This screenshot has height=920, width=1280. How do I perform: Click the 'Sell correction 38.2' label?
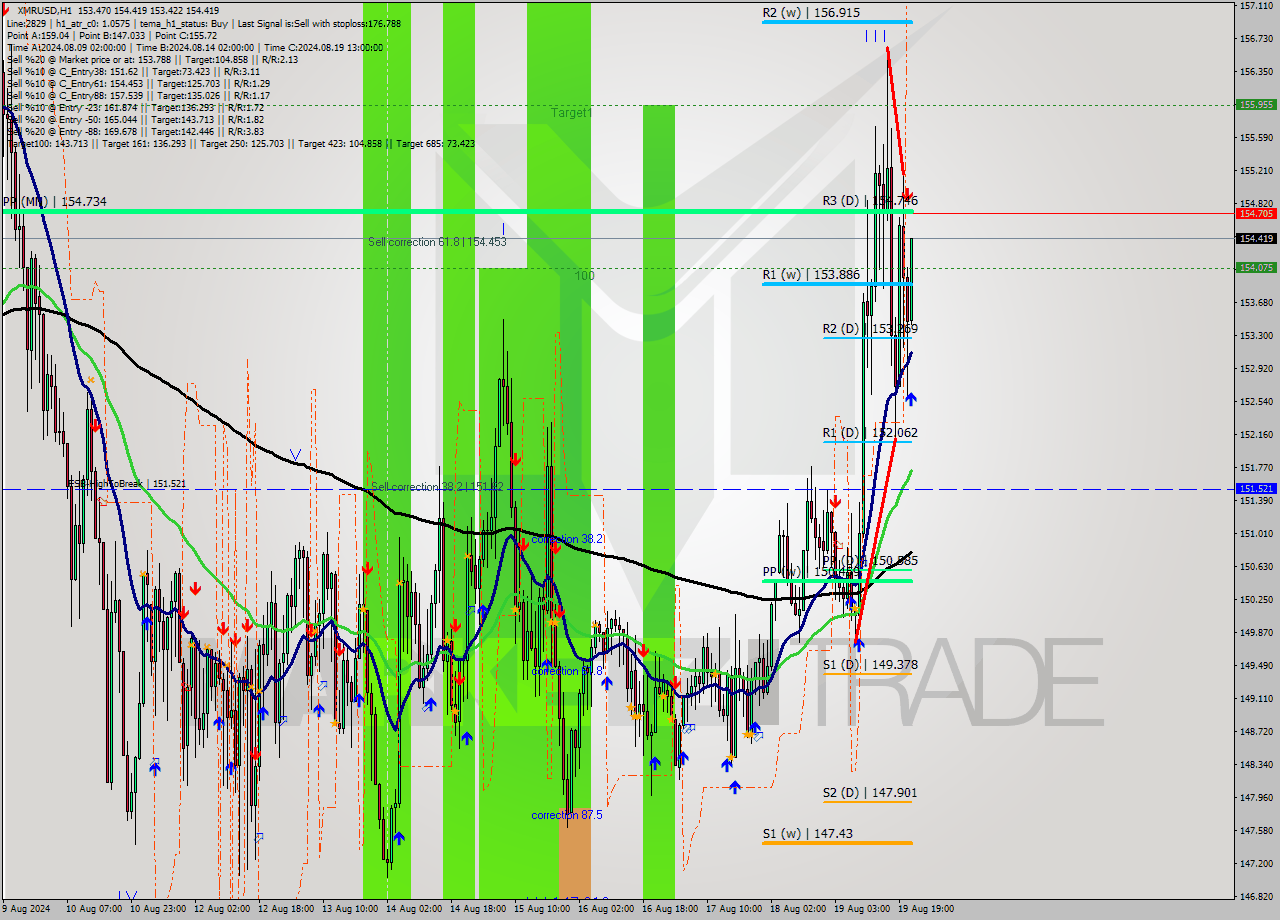pyautogui.click(x=437, y=487)
